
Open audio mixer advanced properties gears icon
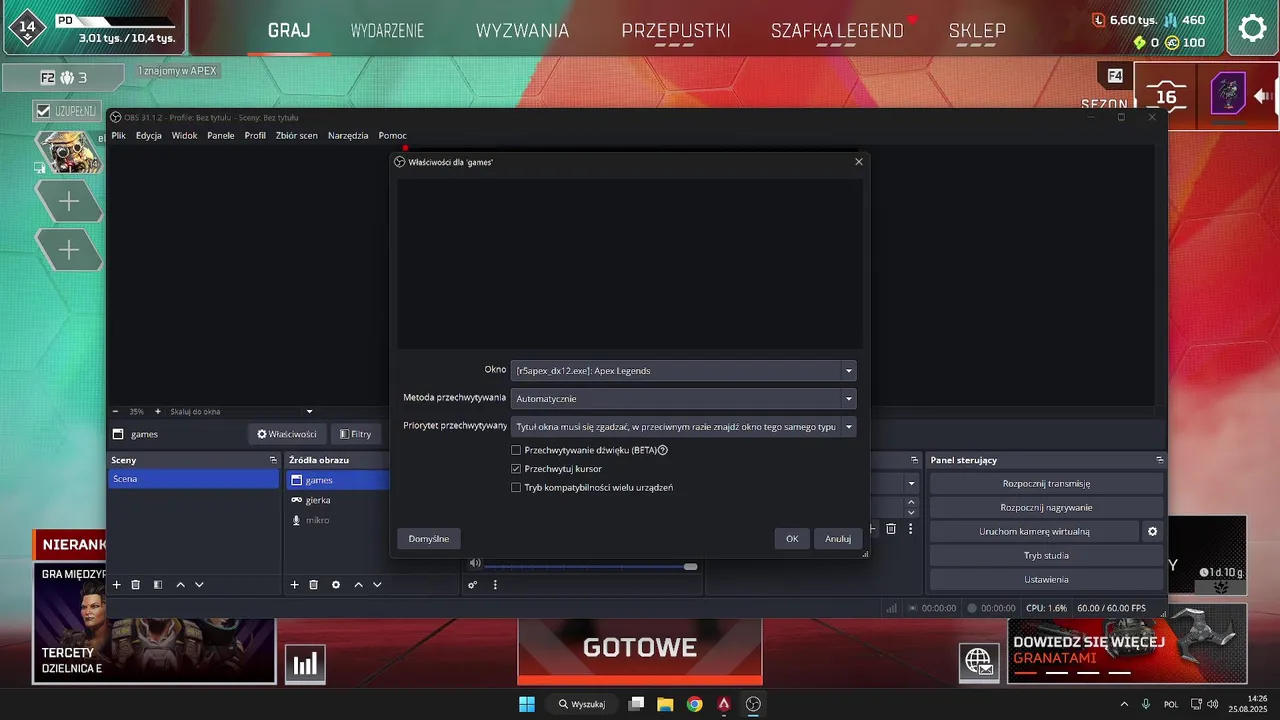(473, 585)
